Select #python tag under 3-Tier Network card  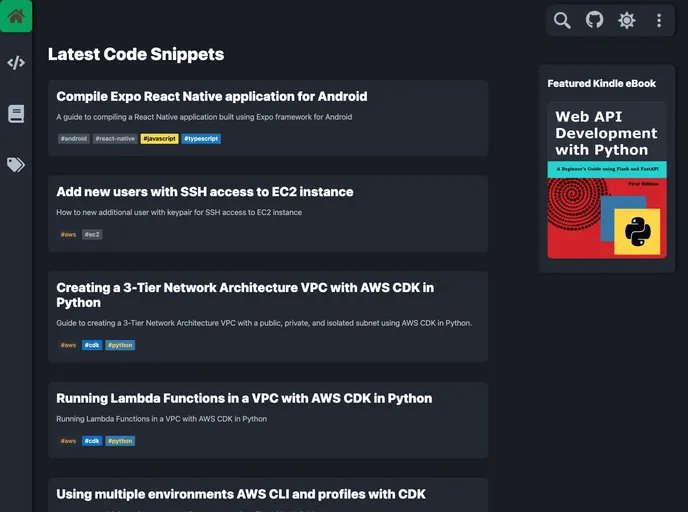click(120, 345)
